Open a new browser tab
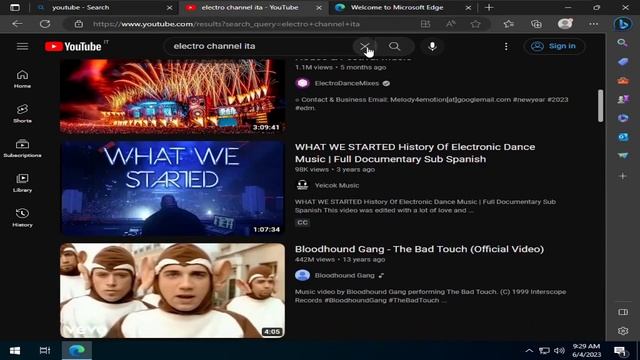640x360 pixels. coord(489,7)
